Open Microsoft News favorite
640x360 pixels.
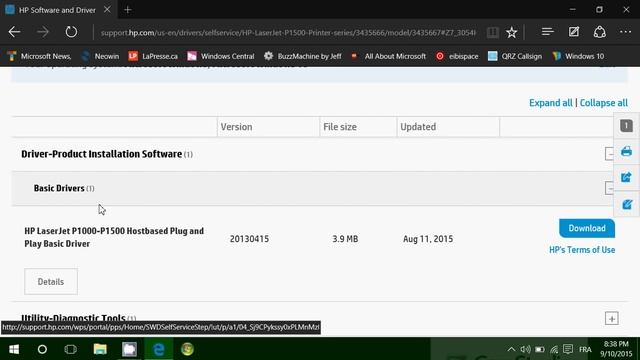pos(39,56)
